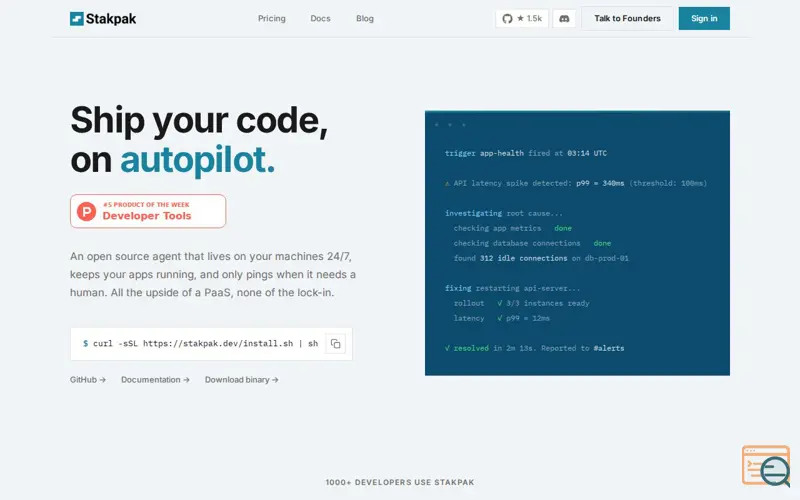Open the GitHub stars badge
800x500 pixels.
(521, 18)
